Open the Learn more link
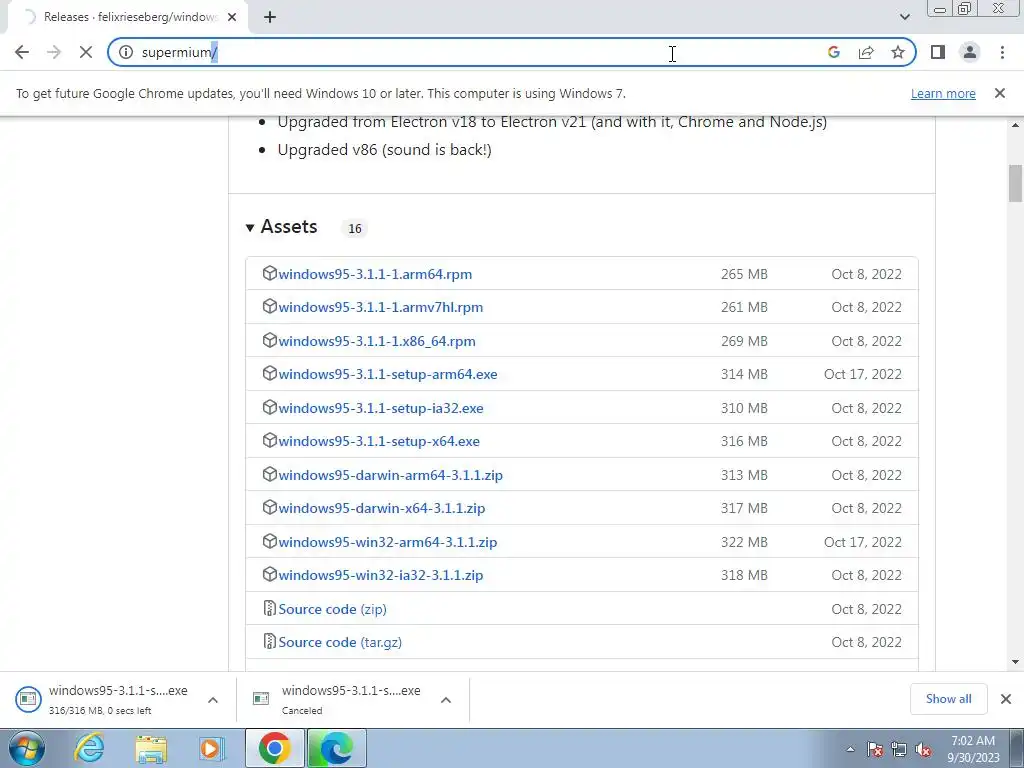 pyautogui.click(x=943, y=93)
